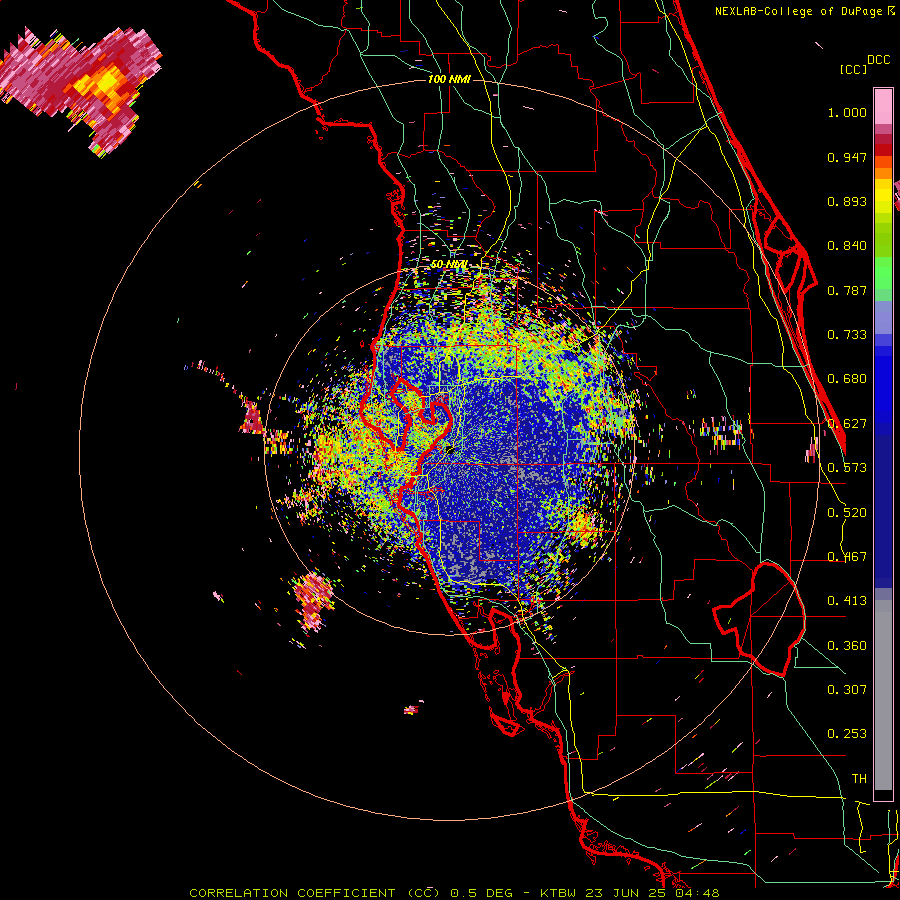This screenshot has width=900, height=900.
Task: Click the 0.573 scale value
Action: click(847, 468)
